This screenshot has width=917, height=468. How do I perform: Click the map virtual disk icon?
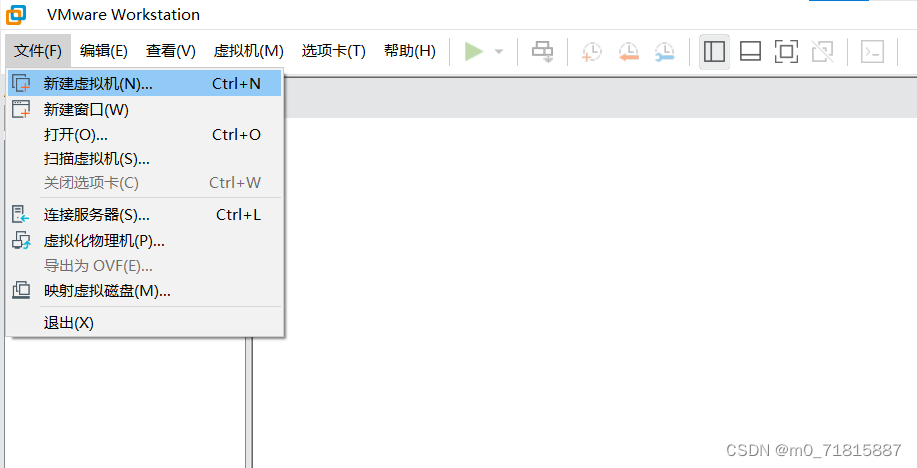pyautogui.click(x=21, y=290)
